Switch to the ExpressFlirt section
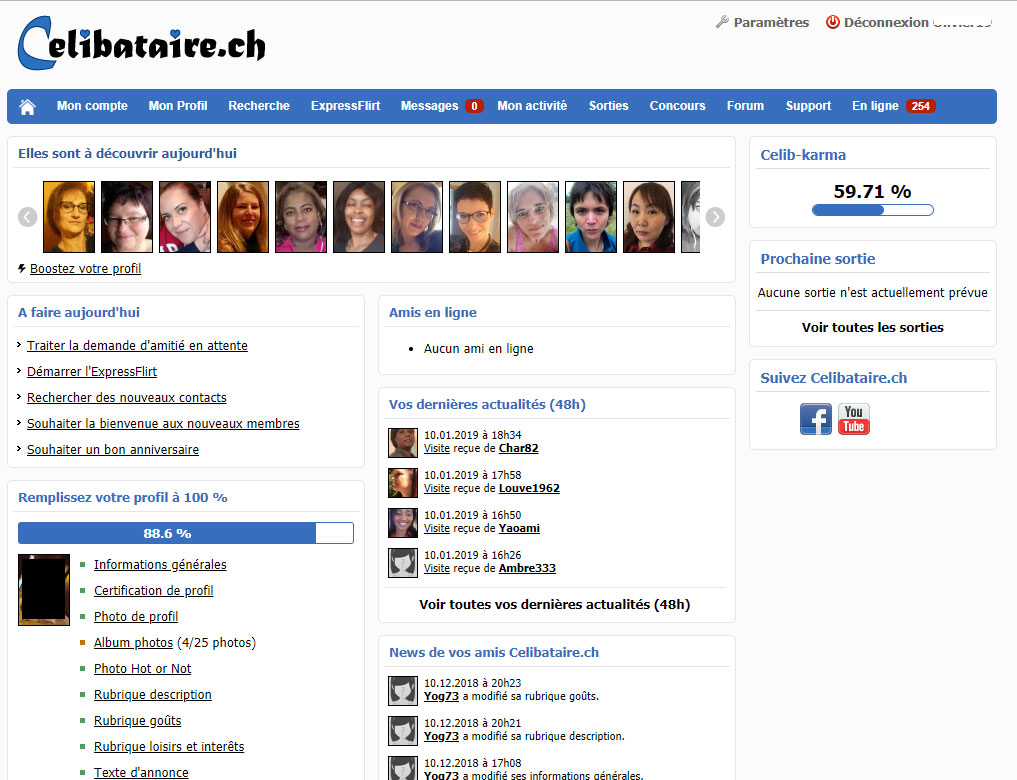 coord(345,106)
